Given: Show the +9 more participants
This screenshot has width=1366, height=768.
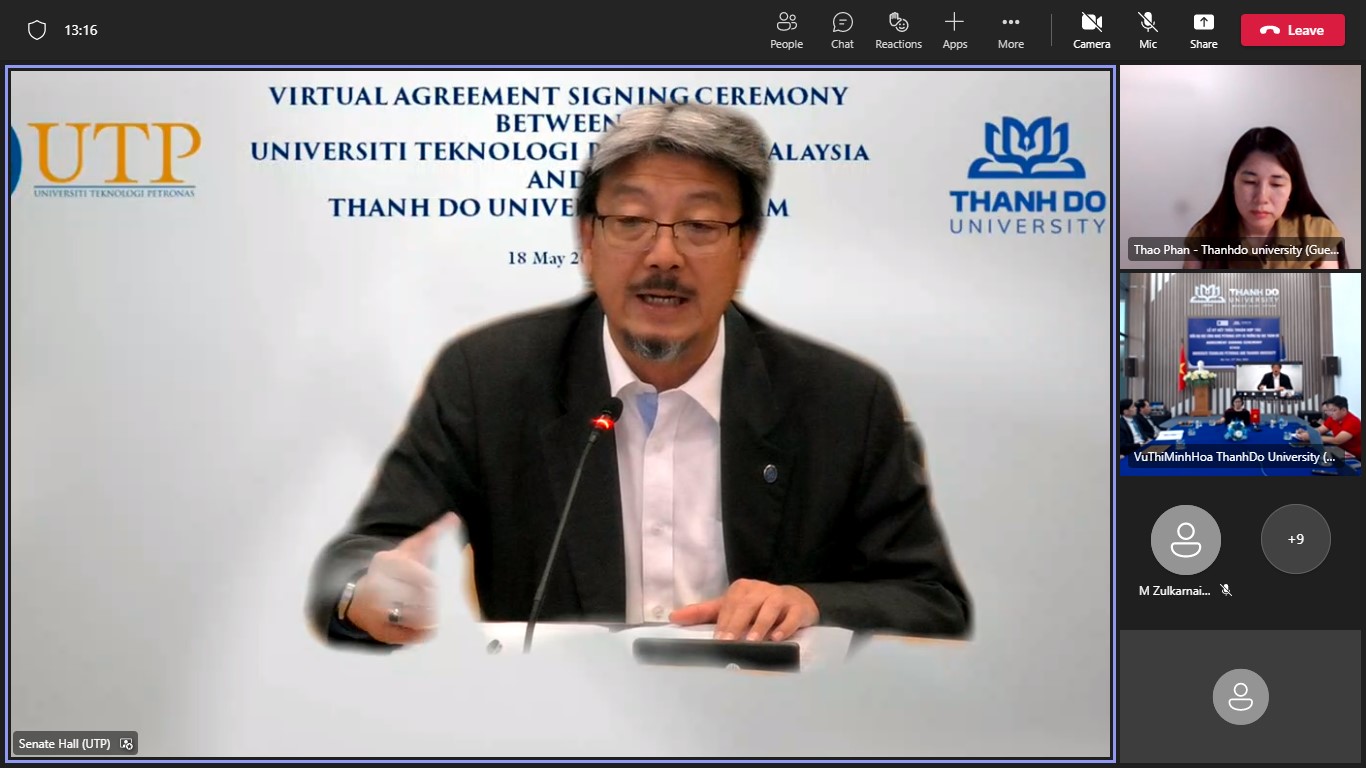Looking at the screenshot, I should coord(1295,539).
